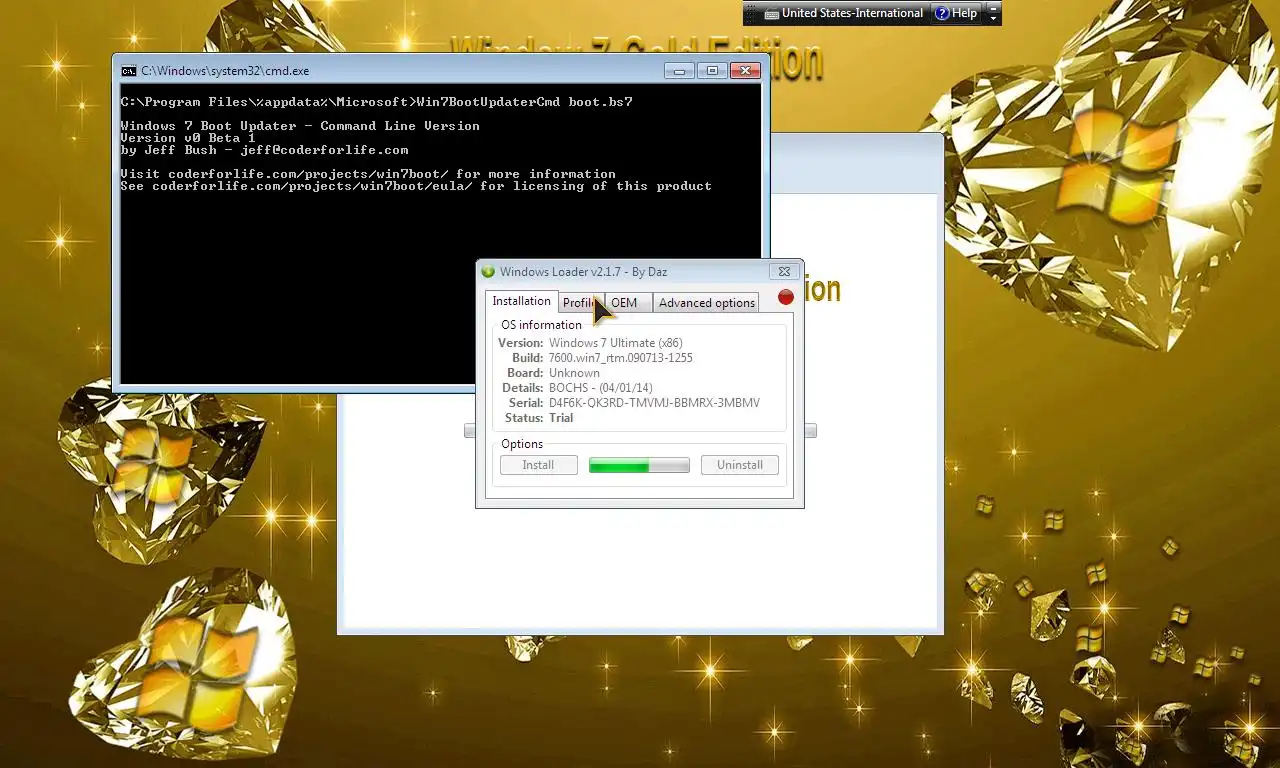Click 'Windows 7 Boot Updater - Command Line Version' line
1280x768 pixels.
(x=300, y=126)
